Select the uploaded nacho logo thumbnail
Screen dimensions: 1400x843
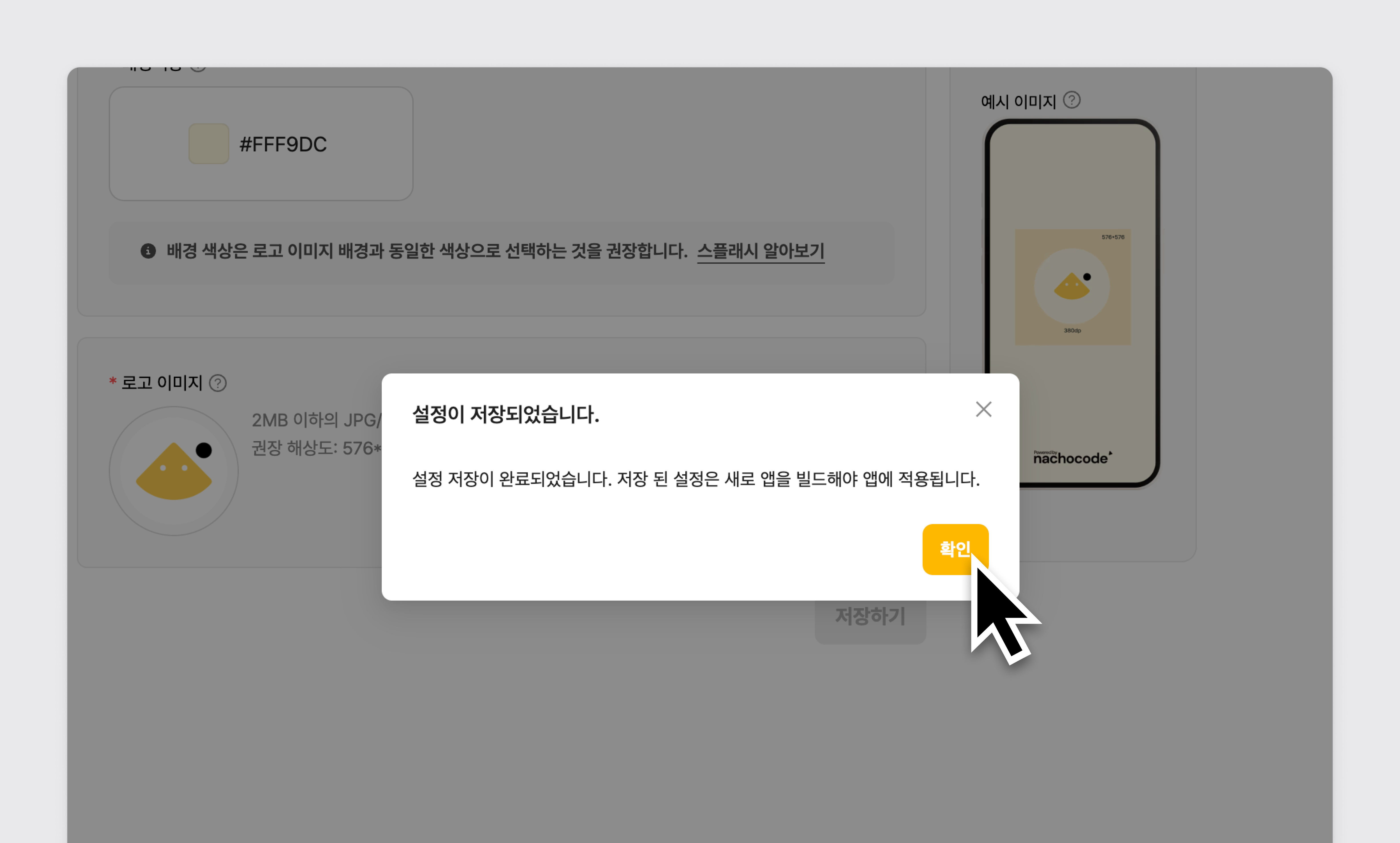pos(174,471)
